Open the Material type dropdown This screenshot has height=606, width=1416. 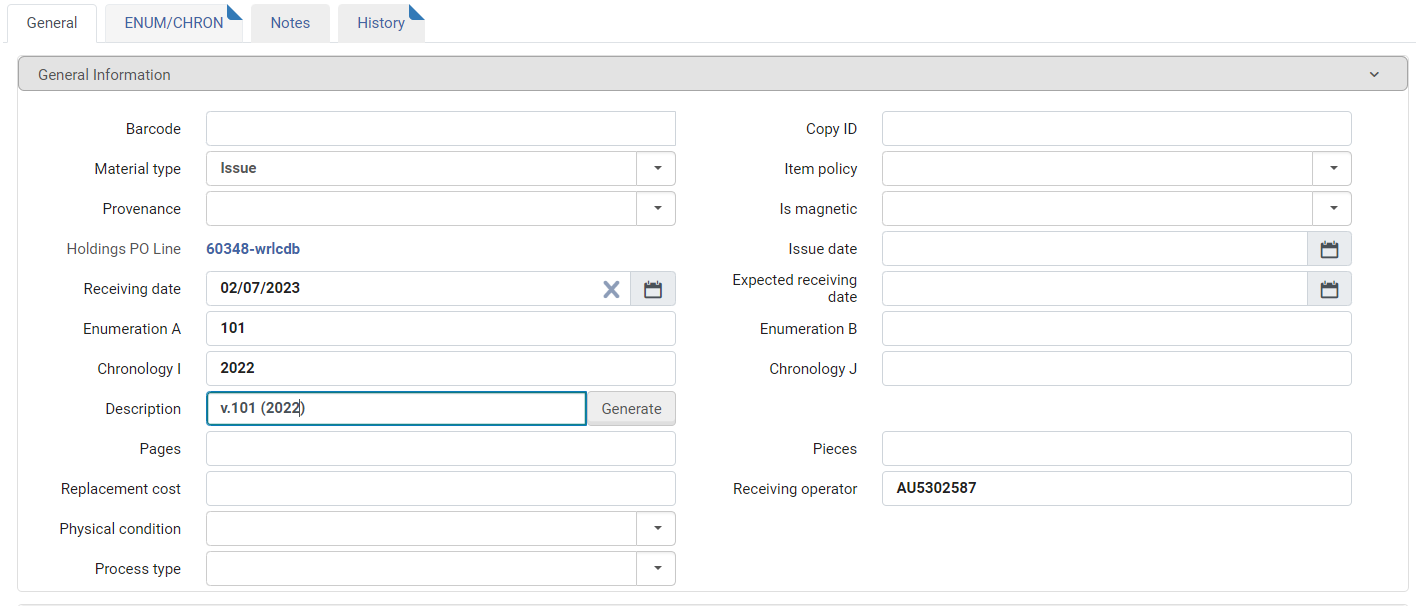[x=657, y=169]
